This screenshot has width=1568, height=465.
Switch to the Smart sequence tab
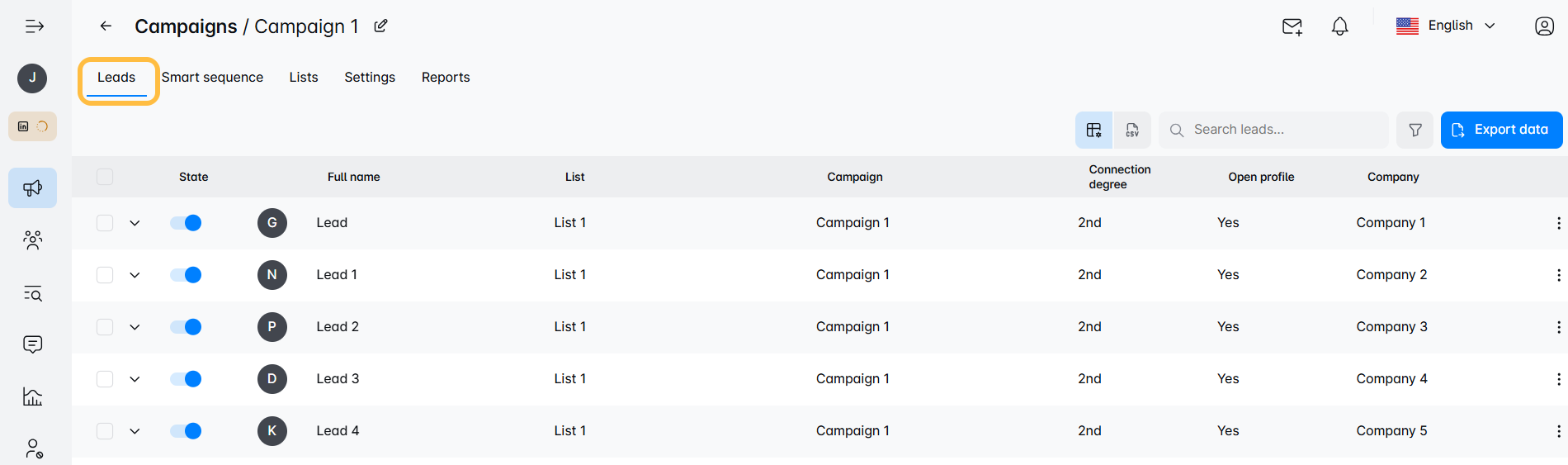pyautogui.click(x=212, y=78)
